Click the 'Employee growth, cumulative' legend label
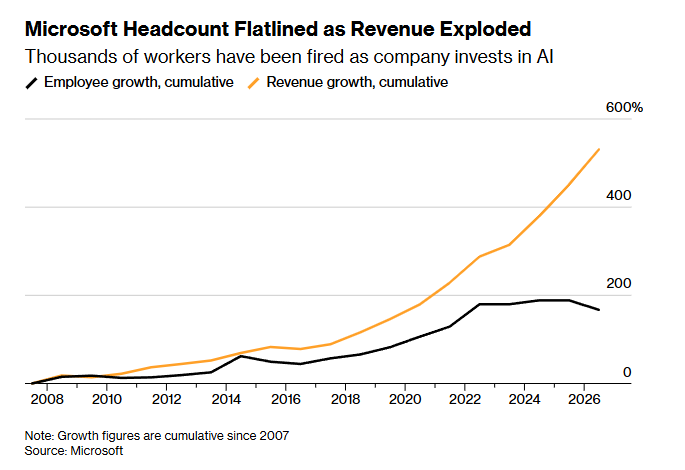 139,82
